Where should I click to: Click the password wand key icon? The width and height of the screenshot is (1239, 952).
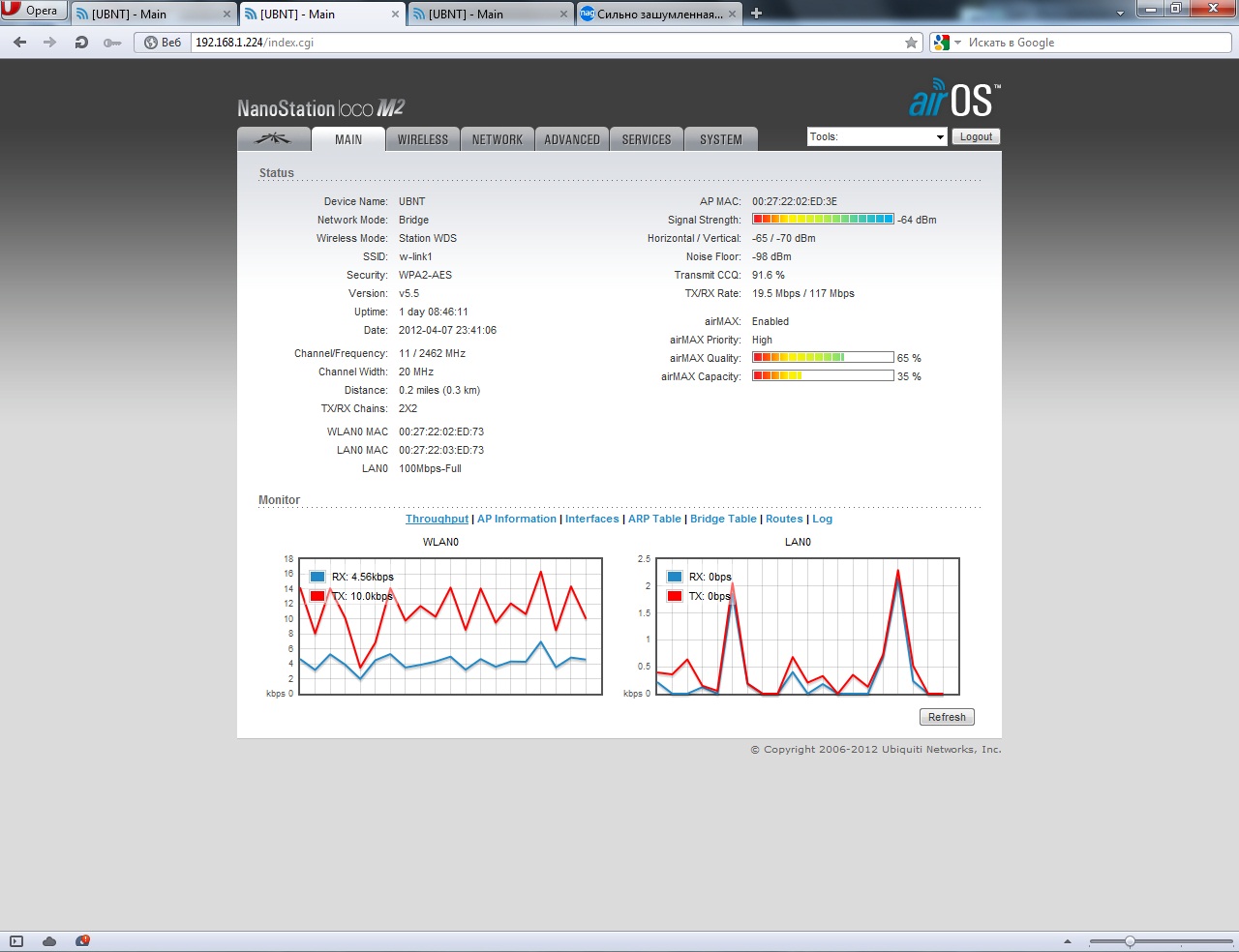coord(112,43)
